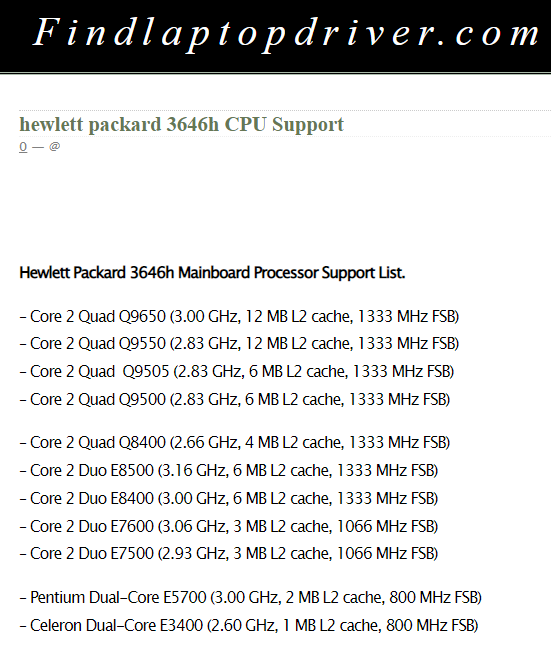The width and height of the screenshot is (551, 645).
Task: Open the Findlaptopdriver.com site title
Action: [286, 35]
